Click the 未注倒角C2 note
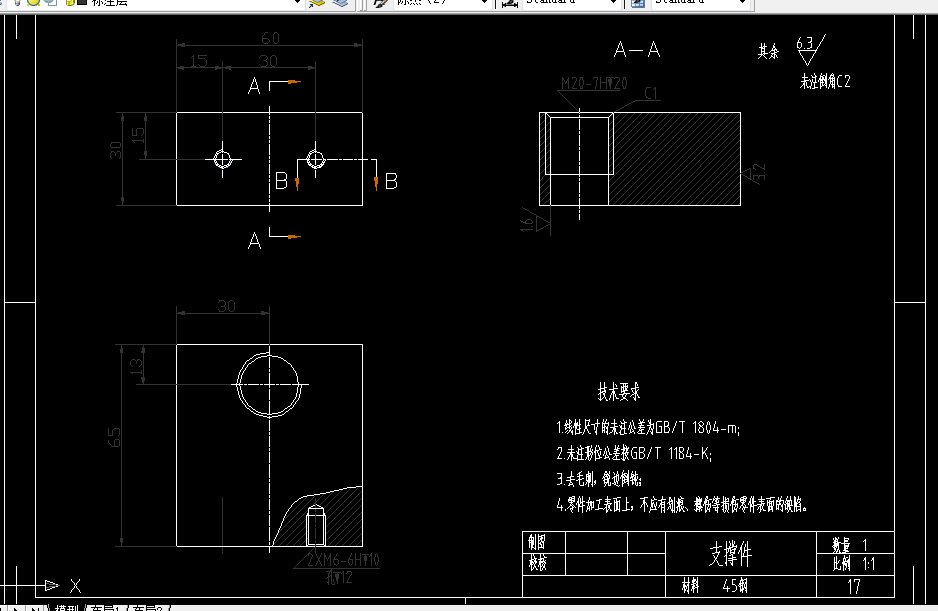Viewport: 938px width, 611px height. [x=825, y=81]
